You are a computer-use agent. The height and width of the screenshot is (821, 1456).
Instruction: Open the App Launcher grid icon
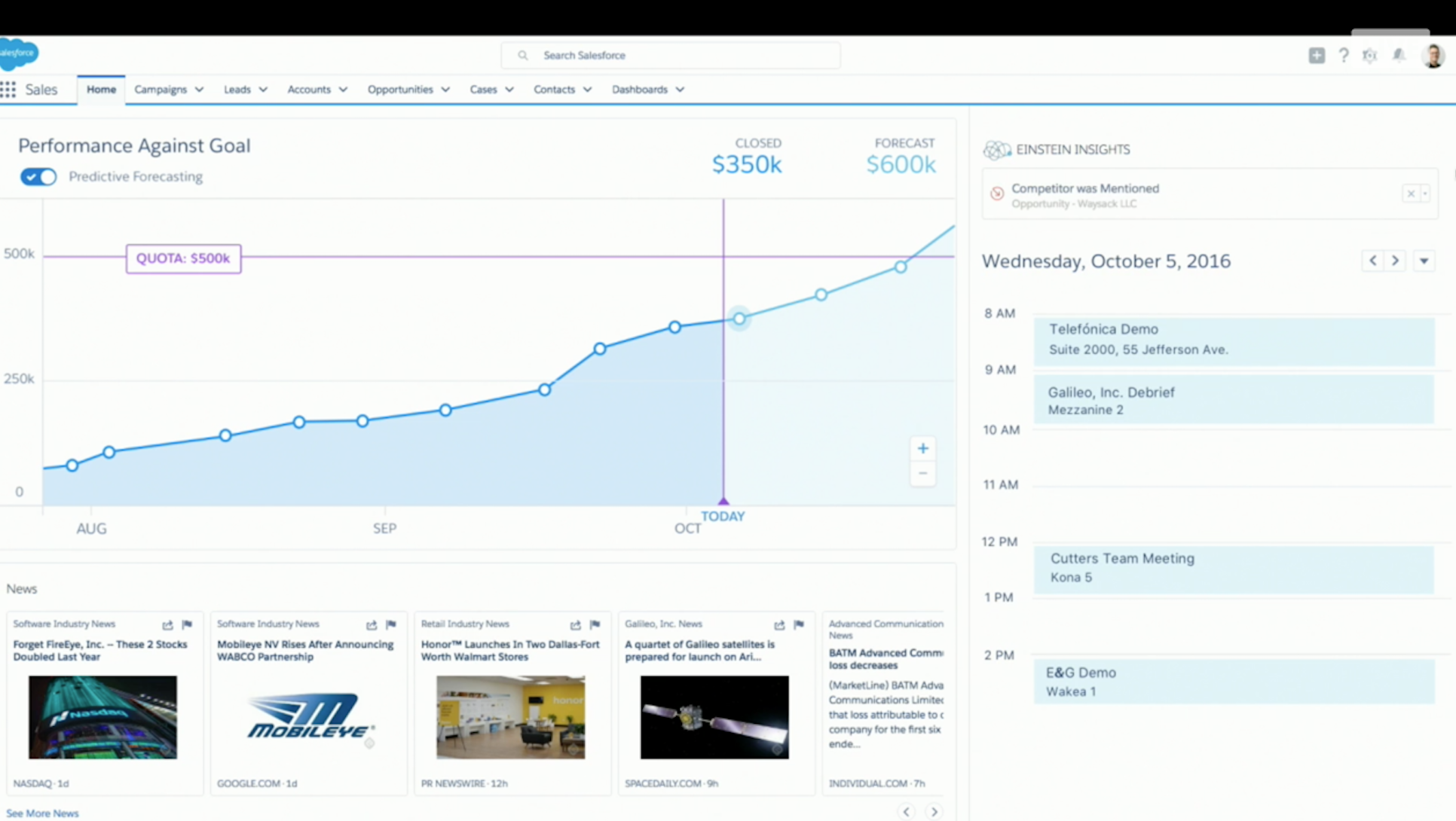[x=8, y=90]
